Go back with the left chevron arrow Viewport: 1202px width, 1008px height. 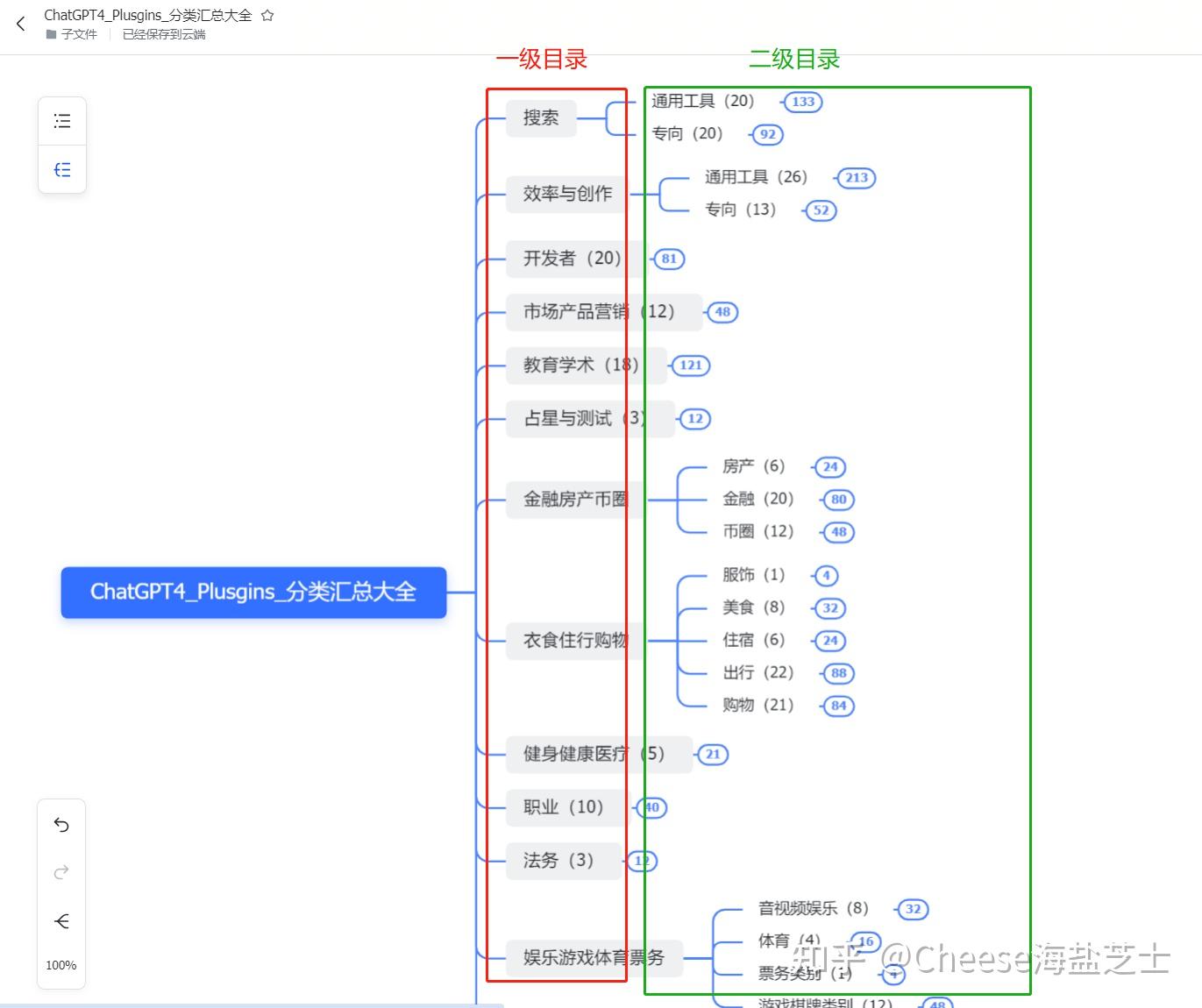21,24
